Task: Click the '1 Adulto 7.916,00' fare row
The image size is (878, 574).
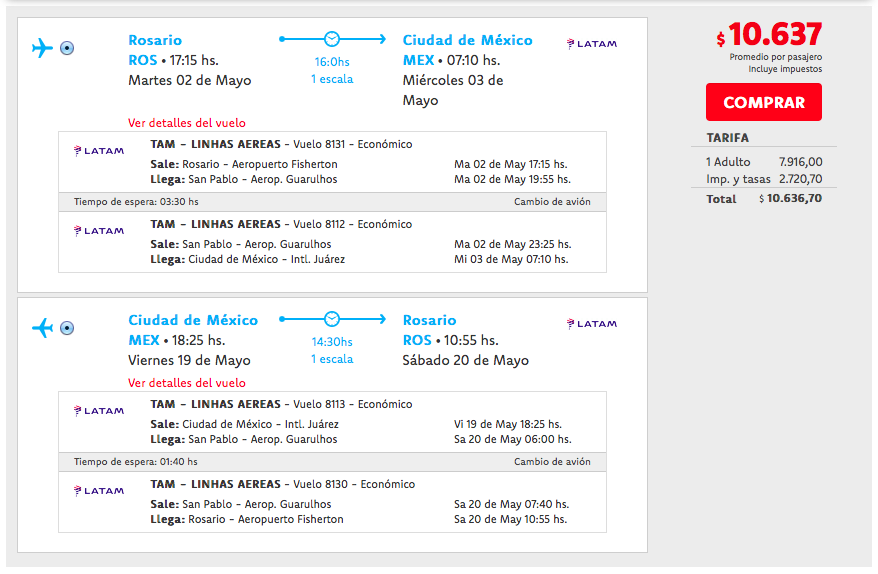Action: click(x=764, y=162)
